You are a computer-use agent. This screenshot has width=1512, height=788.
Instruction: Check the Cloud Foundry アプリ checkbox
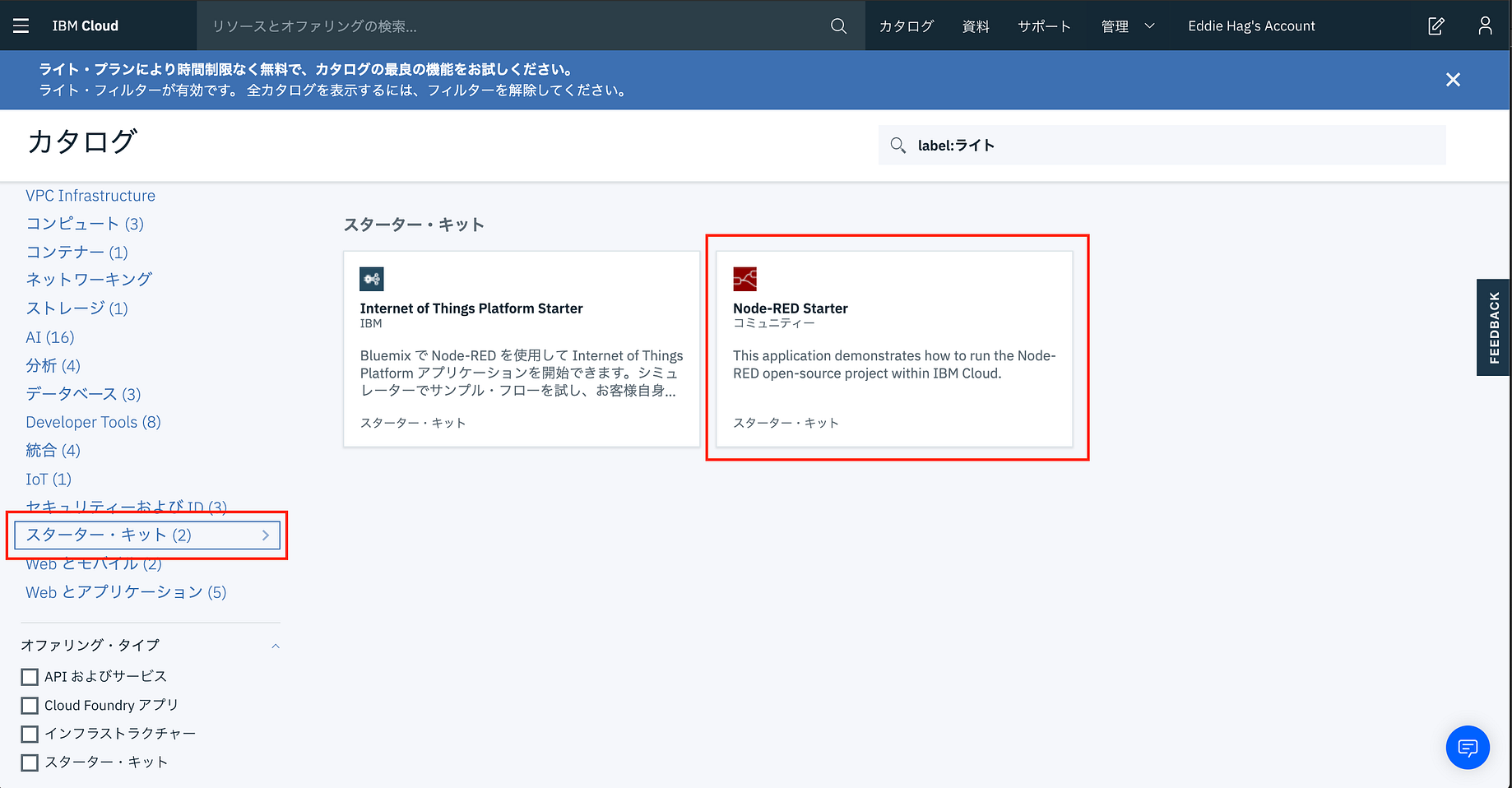30,706
